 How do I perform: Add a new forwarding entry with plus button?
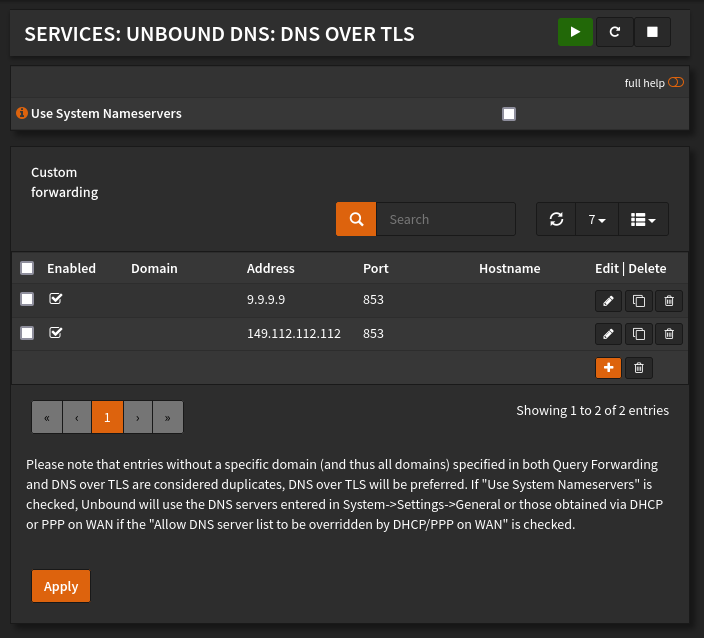pos(608,368)
